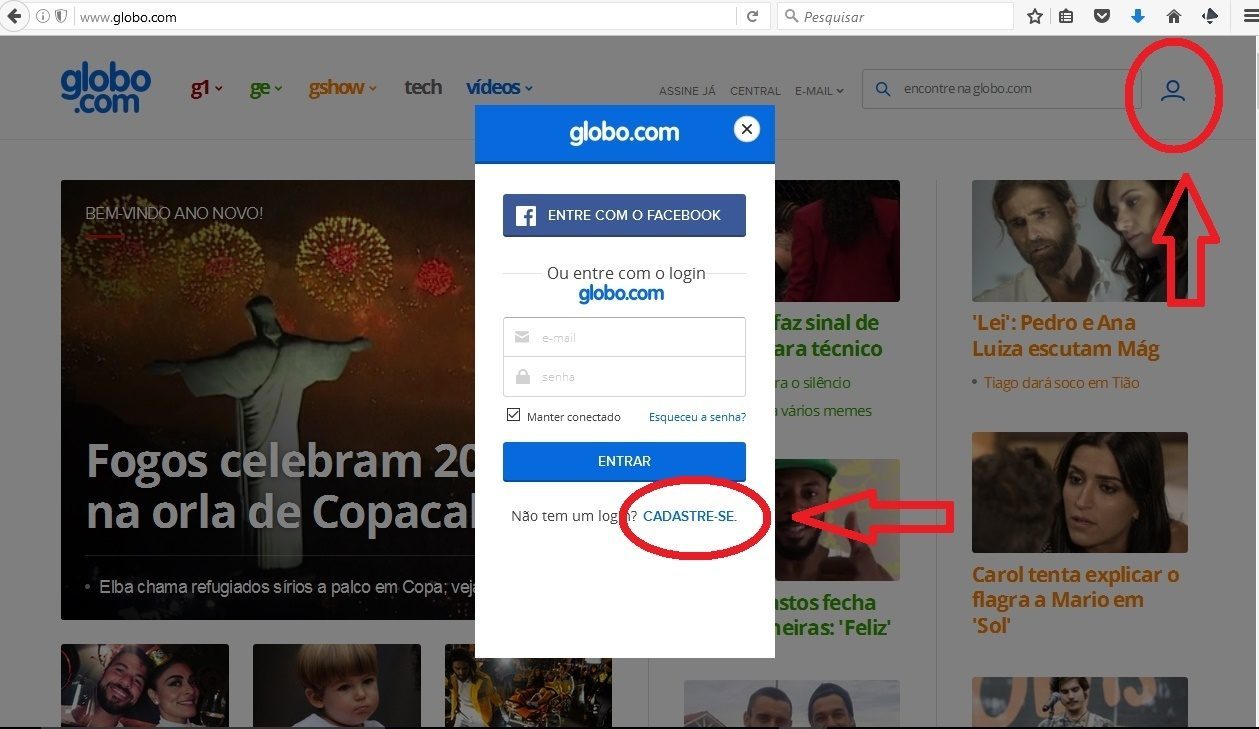Close the login popup with X
The image size is (1259, 729).
747,129
